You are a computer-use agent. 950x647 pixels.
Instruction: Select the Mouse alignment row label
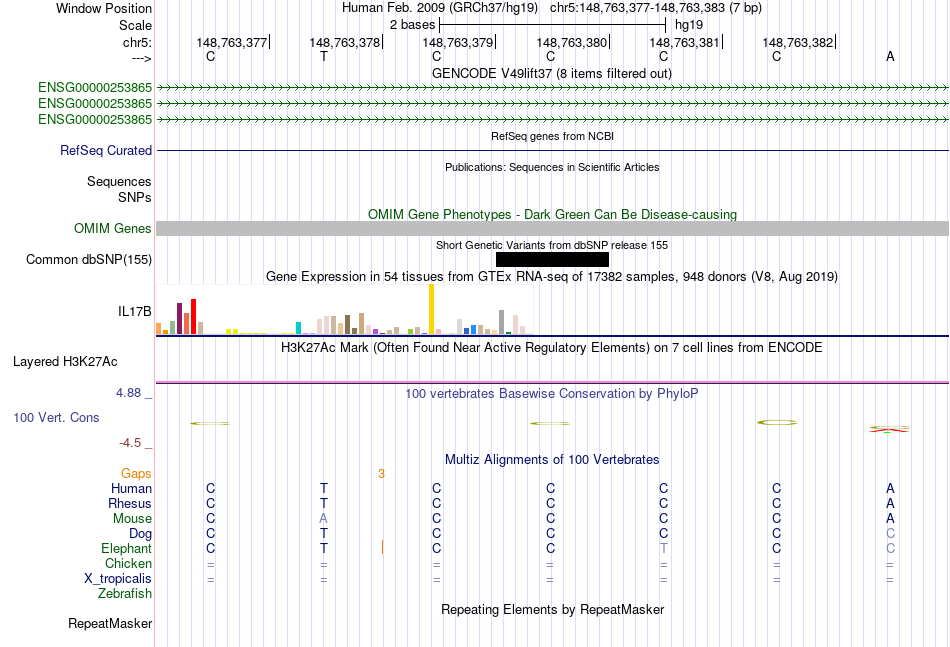coord(132,519)
